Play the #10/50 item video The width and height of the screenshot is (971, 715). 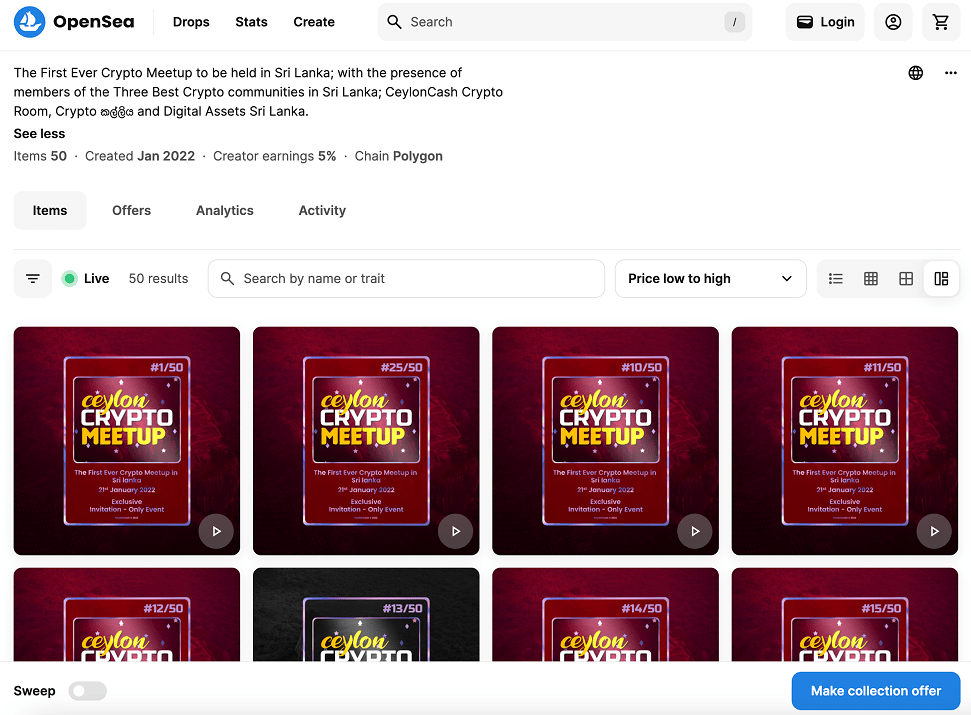click(695, 531)
